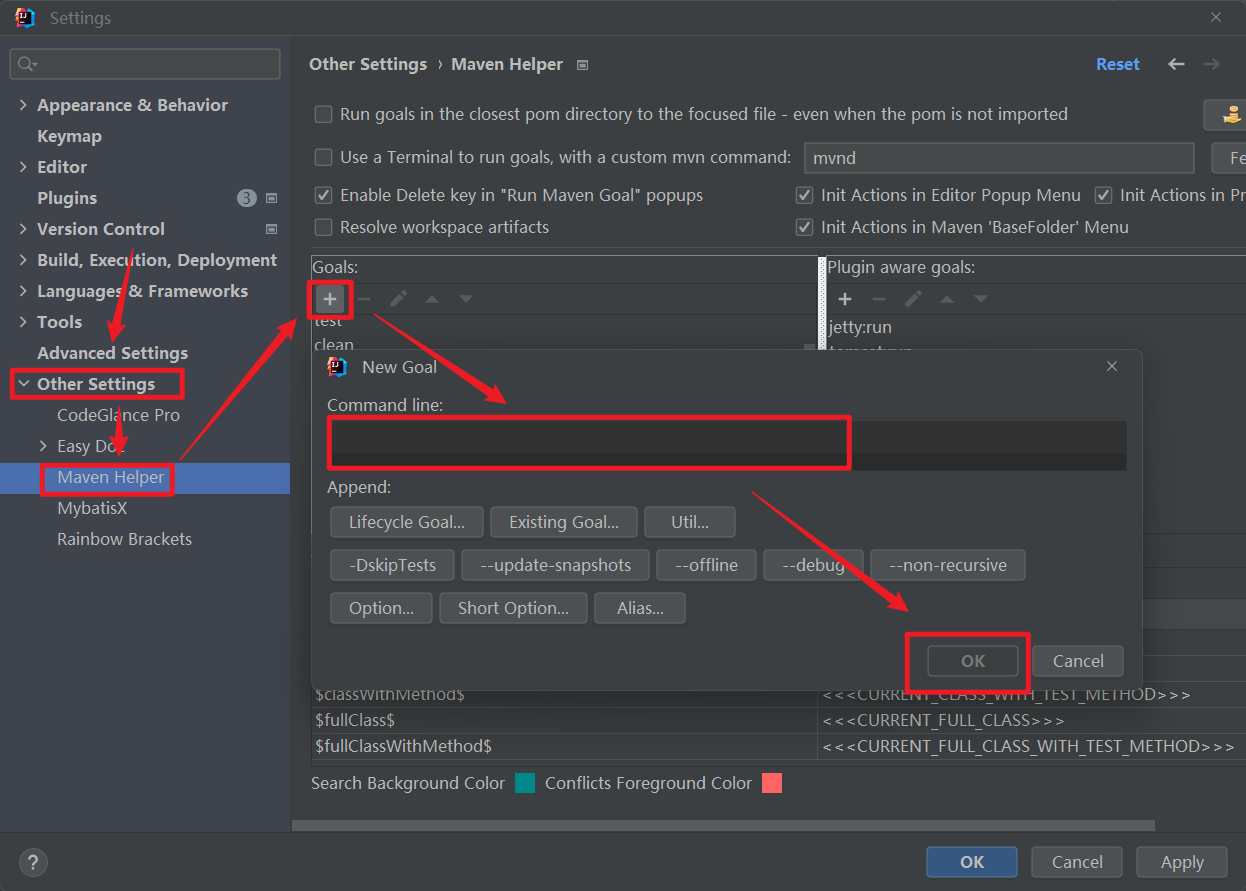Viewport: 1246px width, 891px height.
Task: Click the help question mark icon
Action: (x=33, y=862)
